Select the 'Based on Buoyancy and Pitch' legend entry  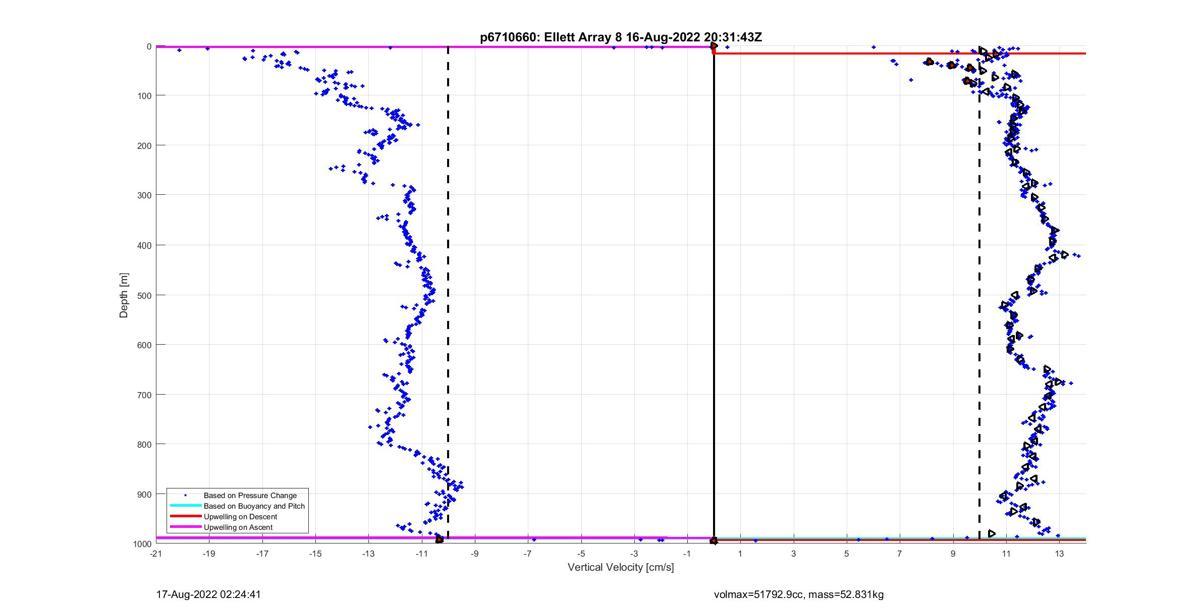tap(254, 506)
